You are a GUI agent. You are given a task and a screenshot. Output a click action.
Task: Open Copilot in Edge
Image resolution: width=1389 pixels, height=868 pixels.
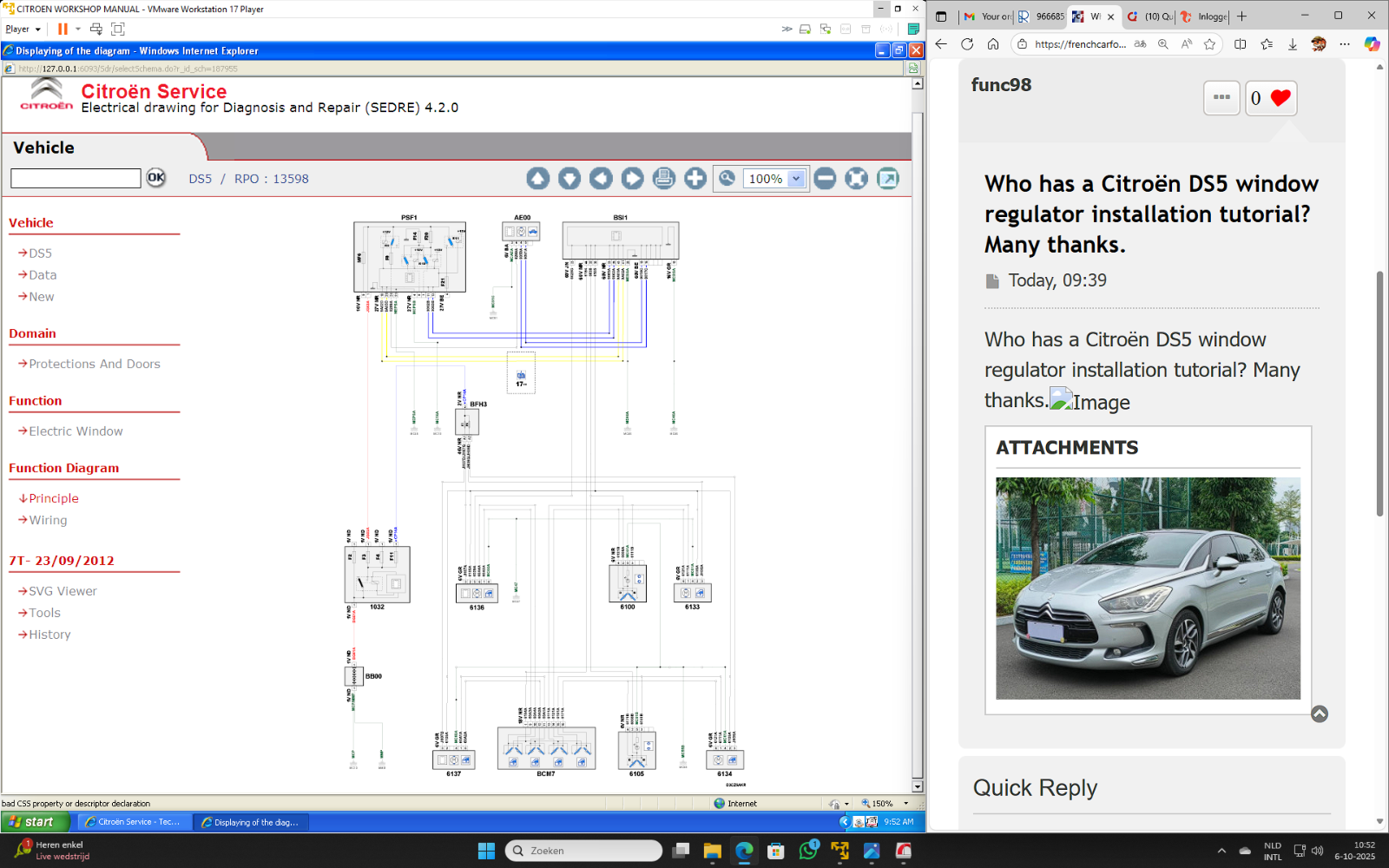point(1372,44)
